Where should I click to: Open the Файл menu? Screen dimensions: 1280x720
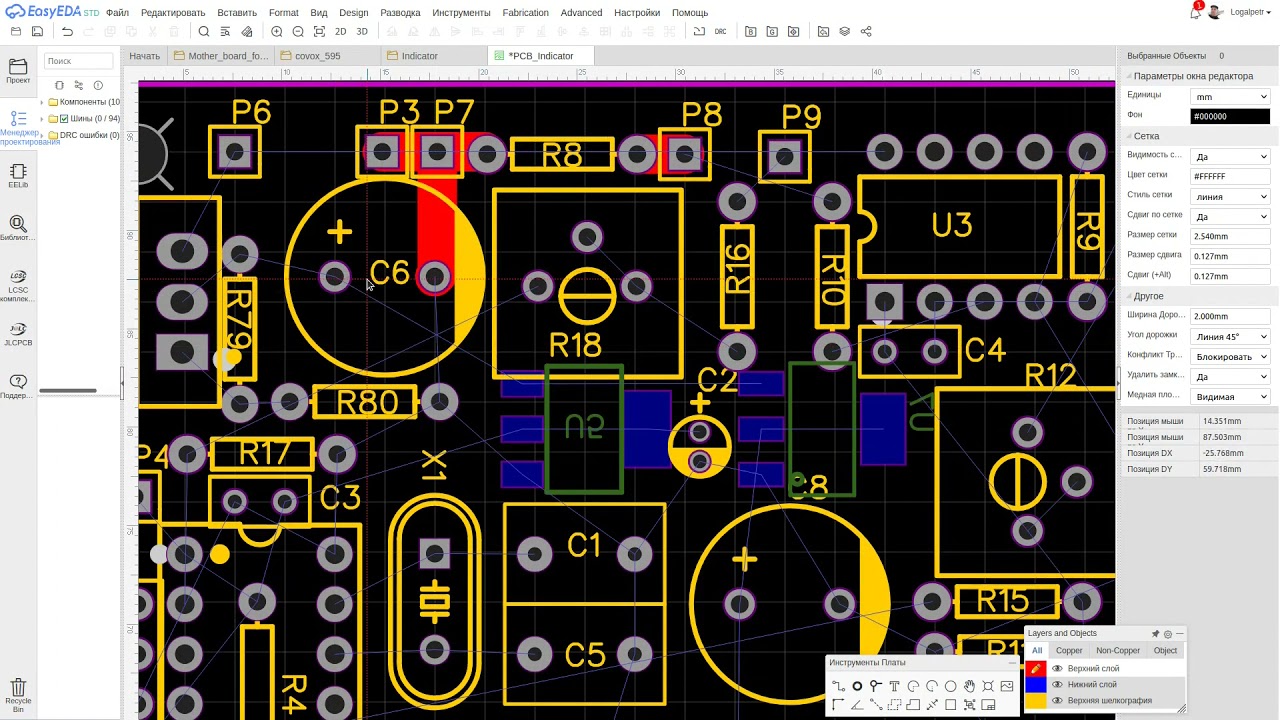click(117, 13)
